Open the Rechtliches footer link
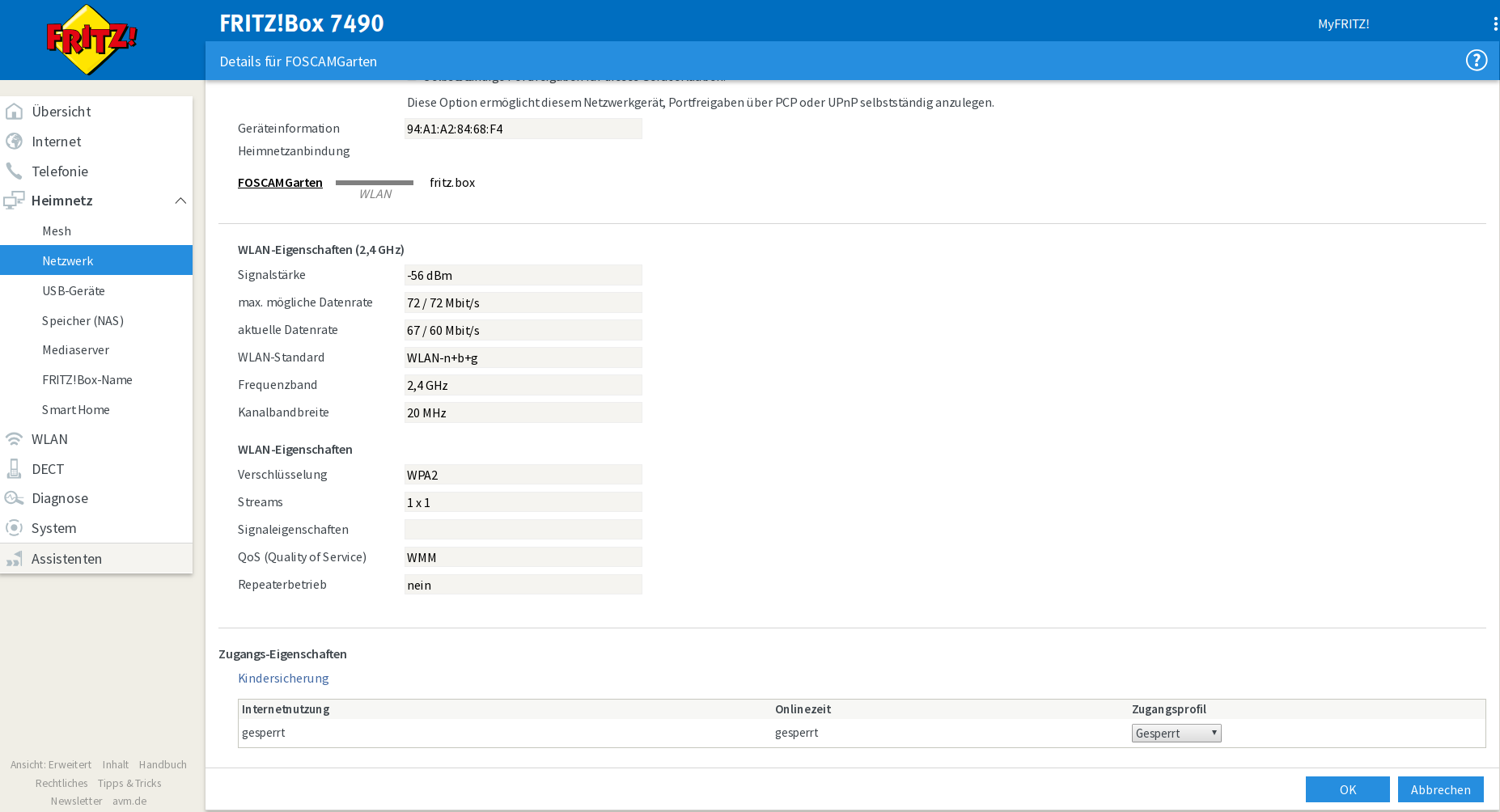1500x812 pixels. point(61,784)
